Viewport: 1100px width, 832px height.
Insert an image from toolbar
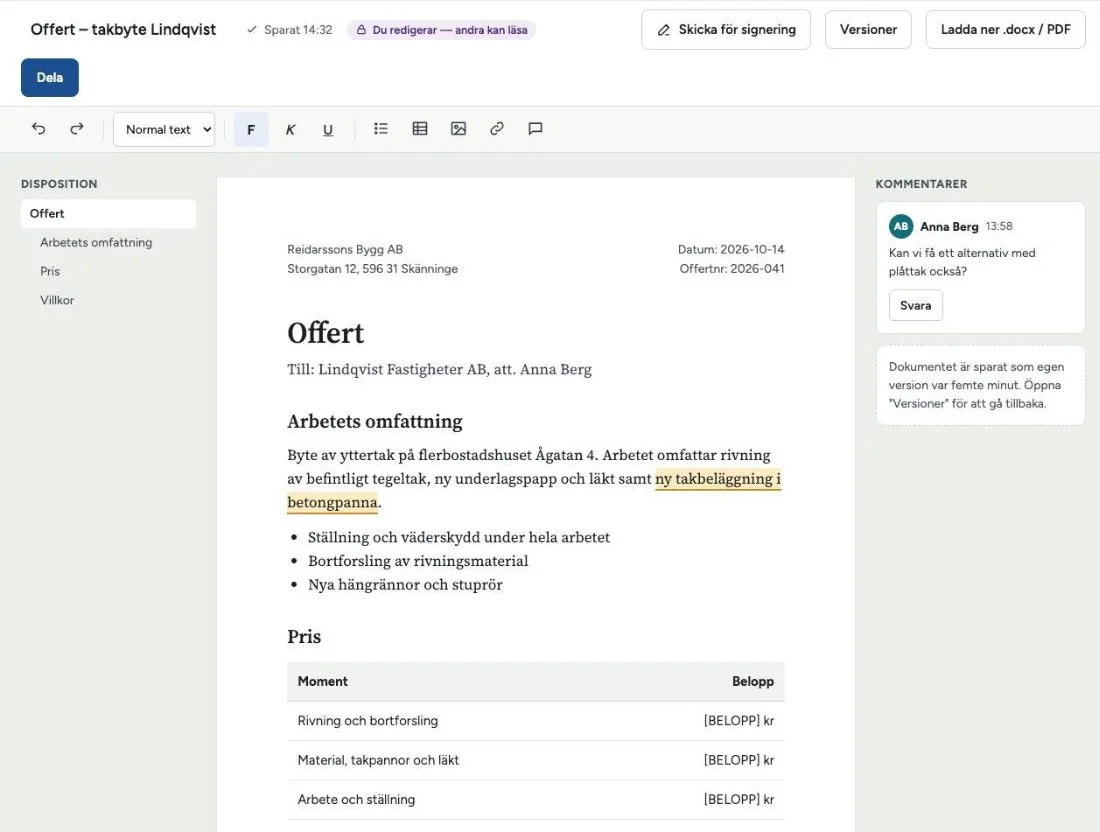coord(458,129)
